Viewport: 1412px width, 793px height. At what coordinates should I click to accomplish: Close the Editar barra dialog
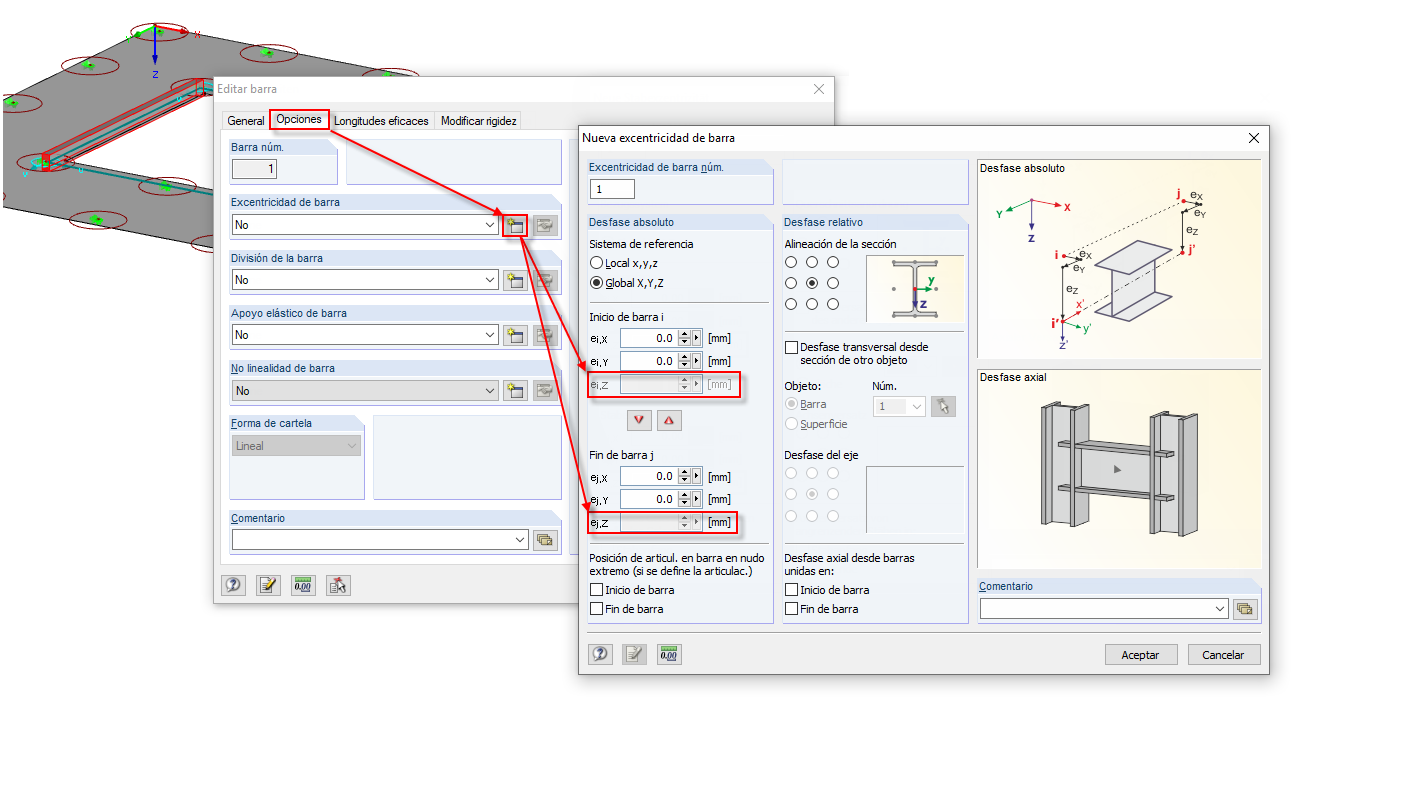pos(819,89)
